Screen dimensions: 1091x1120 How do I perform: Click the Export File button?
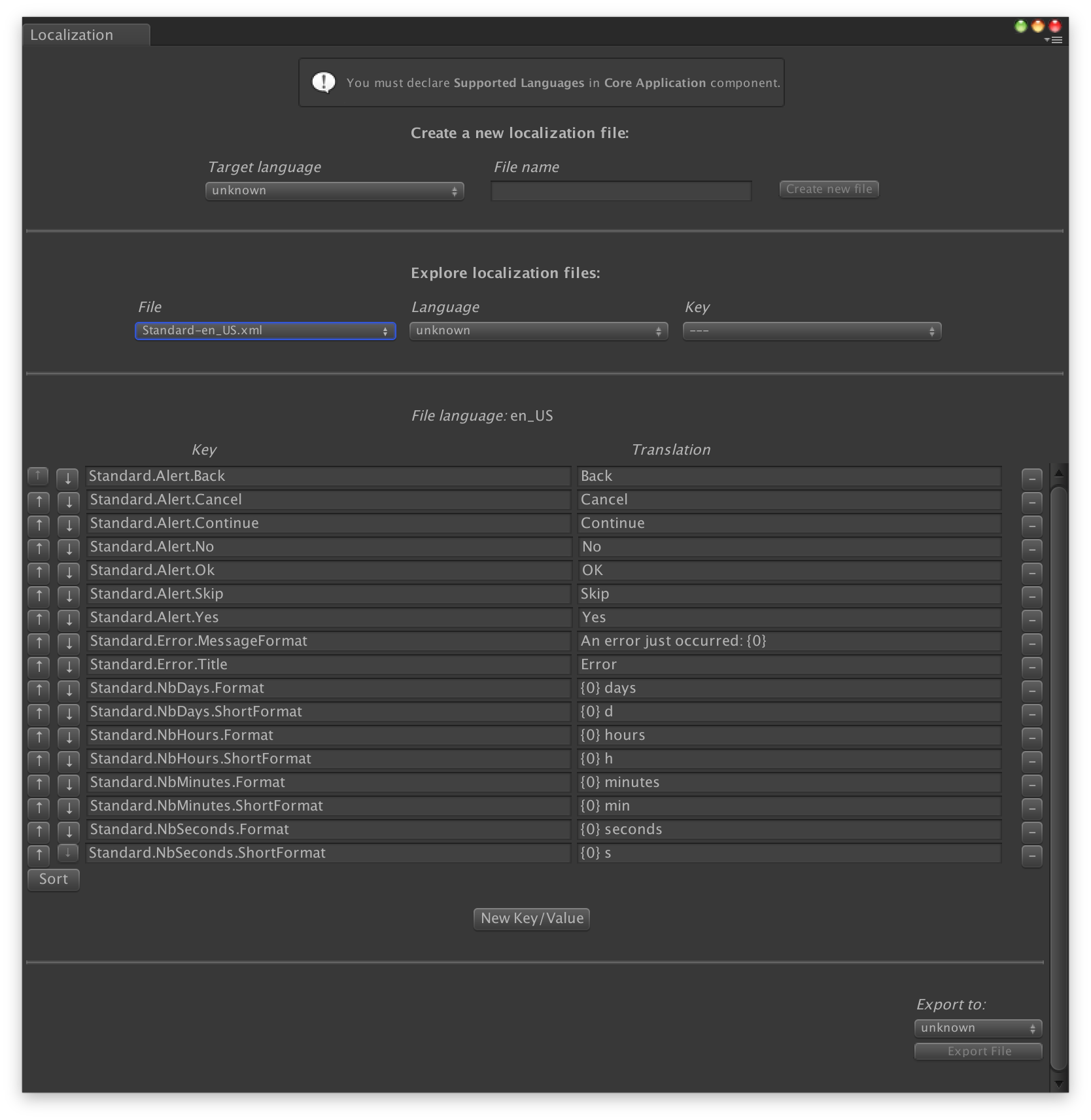click(978, 1051)
